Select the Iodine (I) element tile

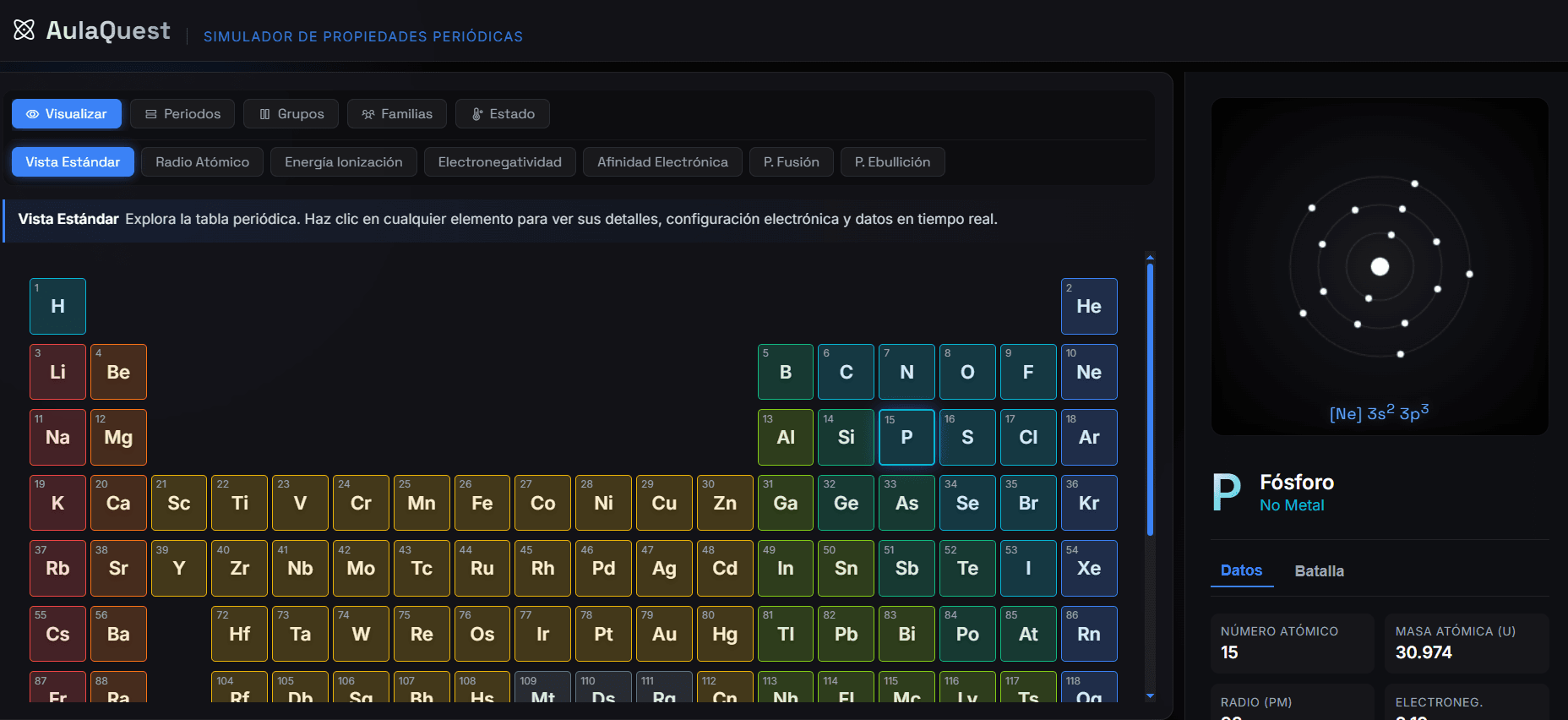coord(1028,568)
